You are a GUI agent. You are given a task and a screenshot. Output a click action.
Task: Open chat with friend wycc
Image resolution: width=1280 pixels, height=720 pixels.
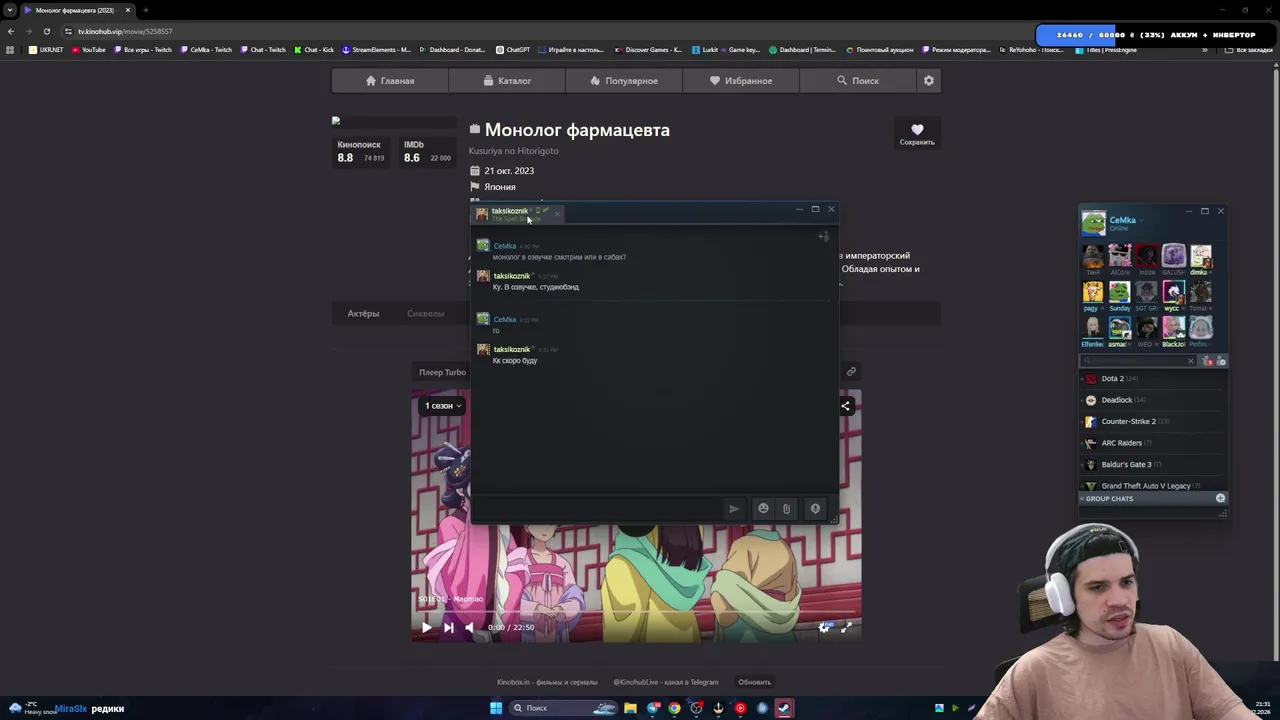coord(1173,295)
